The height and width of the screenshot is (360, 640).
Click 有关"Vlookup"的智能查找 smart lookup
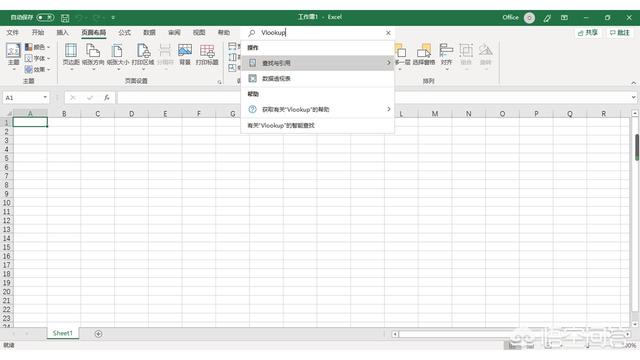click(318, 126)
